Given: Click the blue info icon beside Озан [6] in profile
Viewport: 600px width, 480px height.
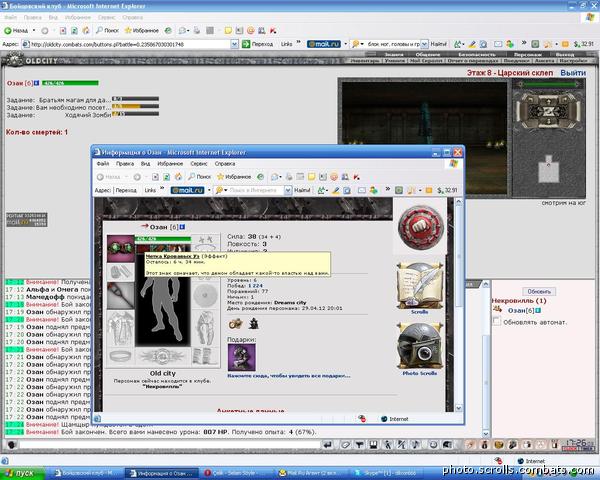Looking at the screenshot, I should (x=182, y=227).
